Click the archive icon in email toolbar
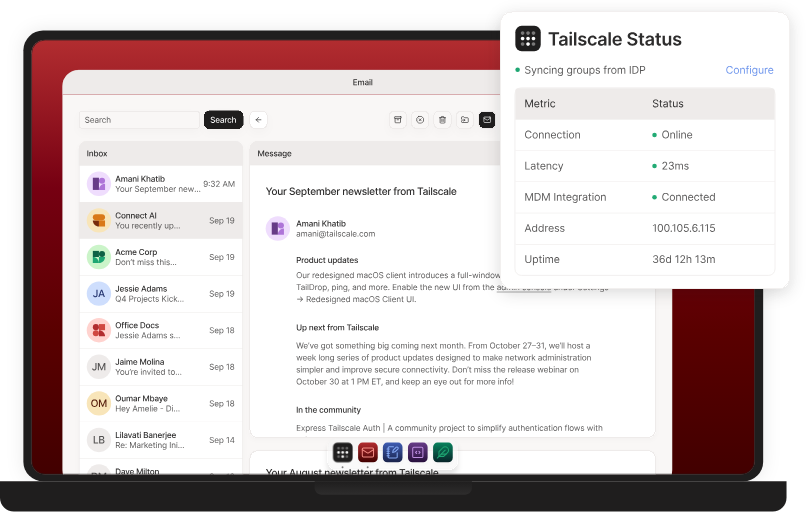 (398, 120)
